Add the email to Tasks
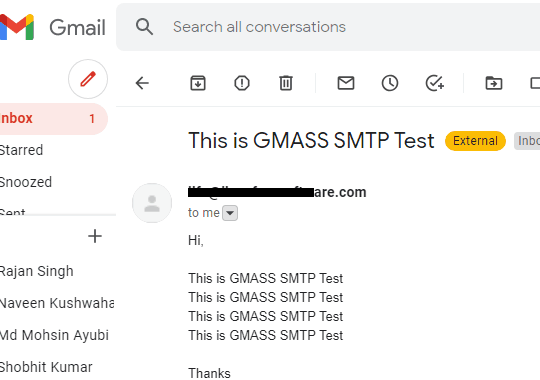540x380 pixels. pyautogui.click(x=435, y=83)
